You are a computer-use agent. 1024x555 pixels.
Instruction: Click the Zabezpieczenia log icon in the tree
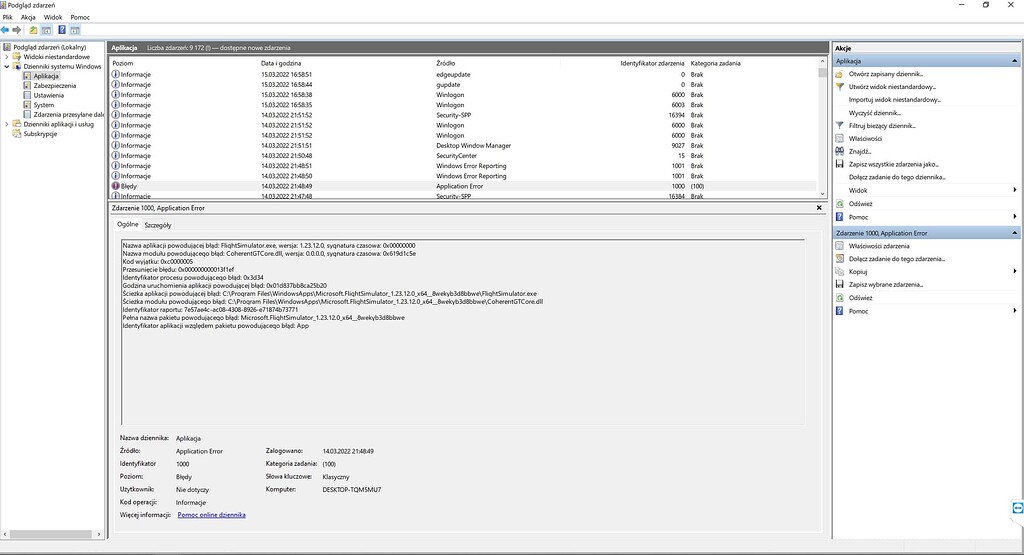(x=27, y=86)
